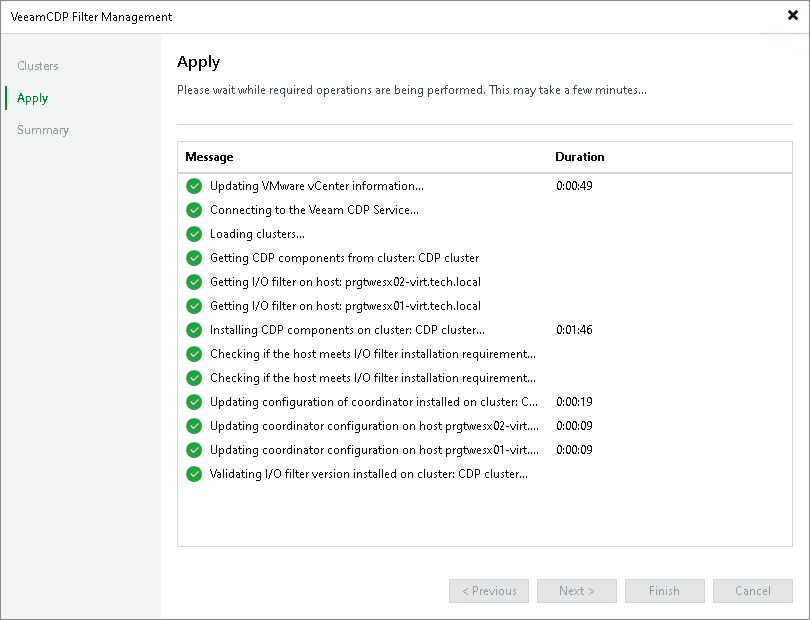Click the 0:00:49 duration value
Screen dimensions: 810x620
click(574, 186)
